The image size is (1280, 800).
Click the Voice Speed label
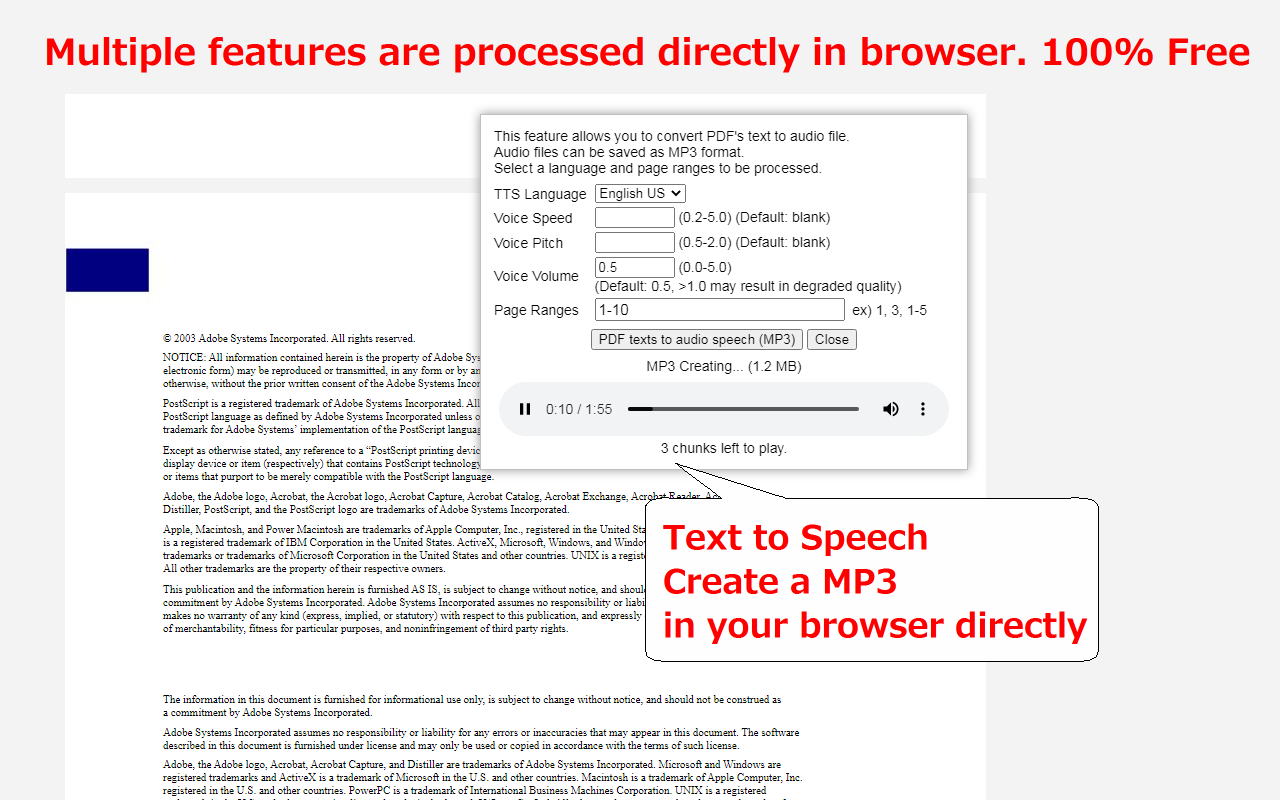pos(533,218)
